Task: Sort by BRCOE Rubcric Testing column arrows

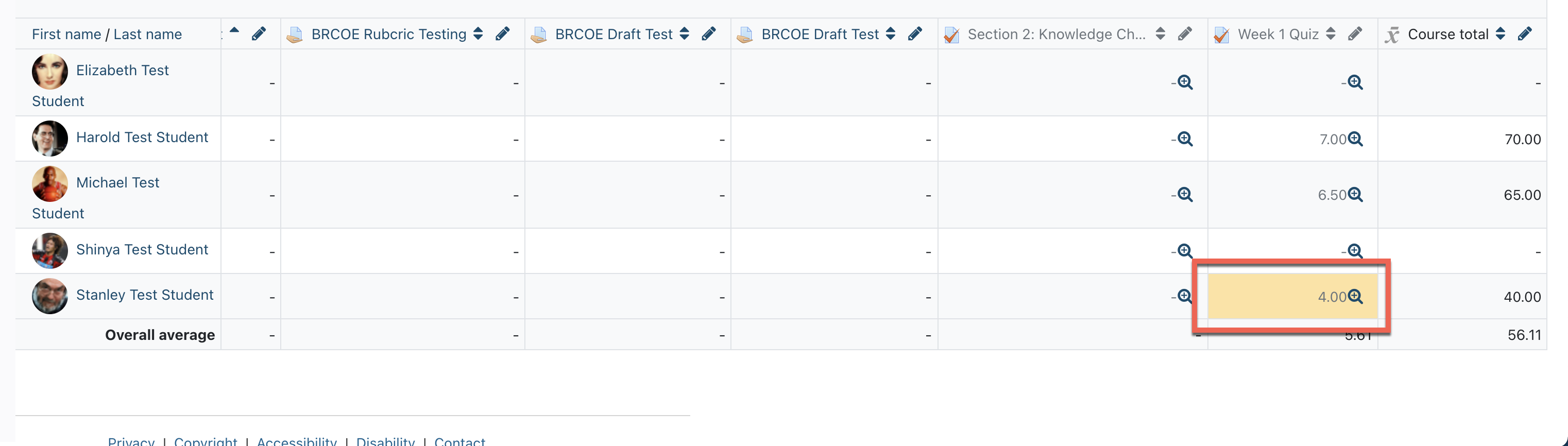Action: click(479, 34)
